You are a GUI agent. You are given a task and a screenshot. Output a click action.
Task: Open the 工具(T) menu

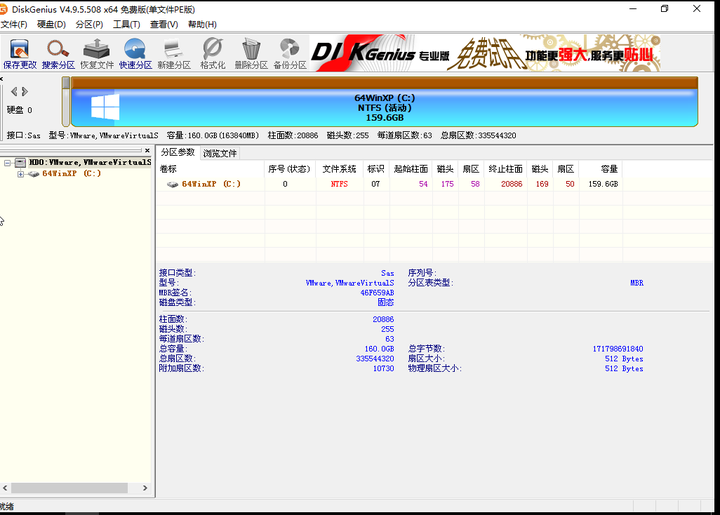point(127,24)
